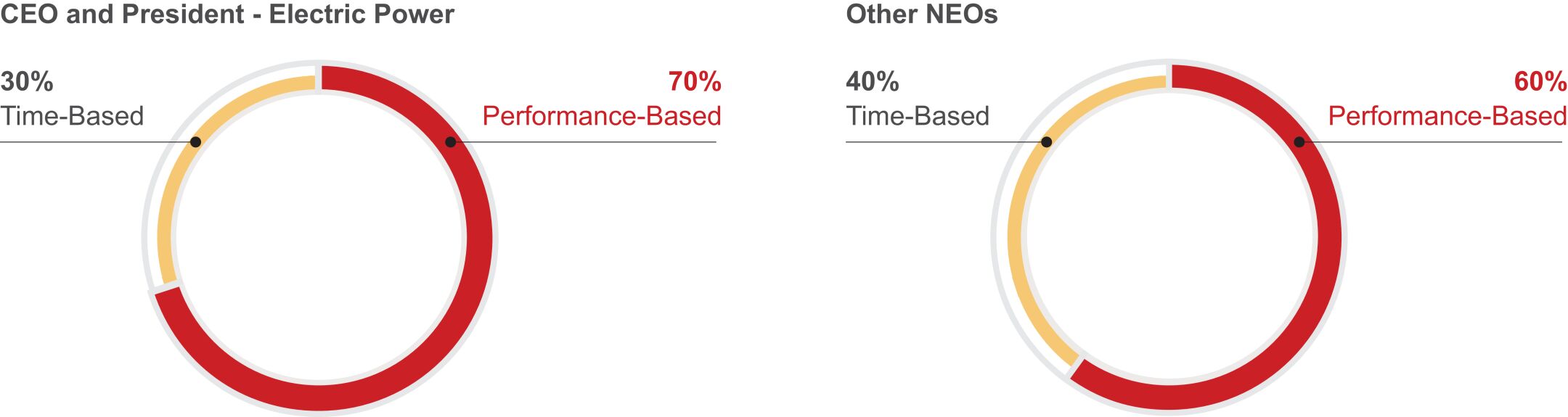
Task: Click the 60% value in red
Action: (x=1540, y=81)
